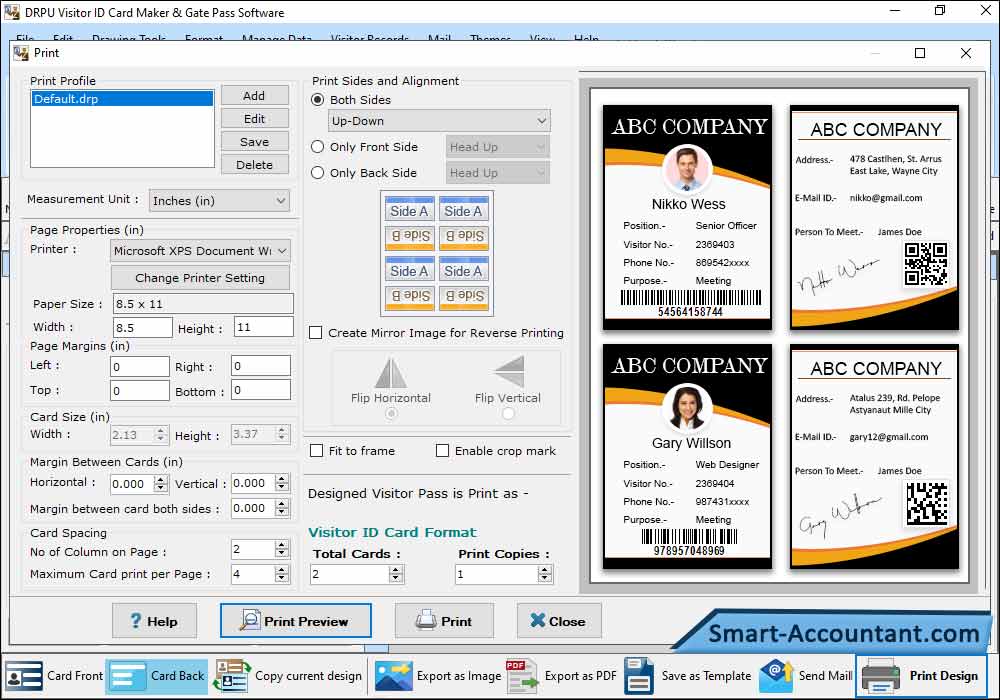Open Only Back Side Head Up dropdown
1000x700 pixels.
pos(497,173)
